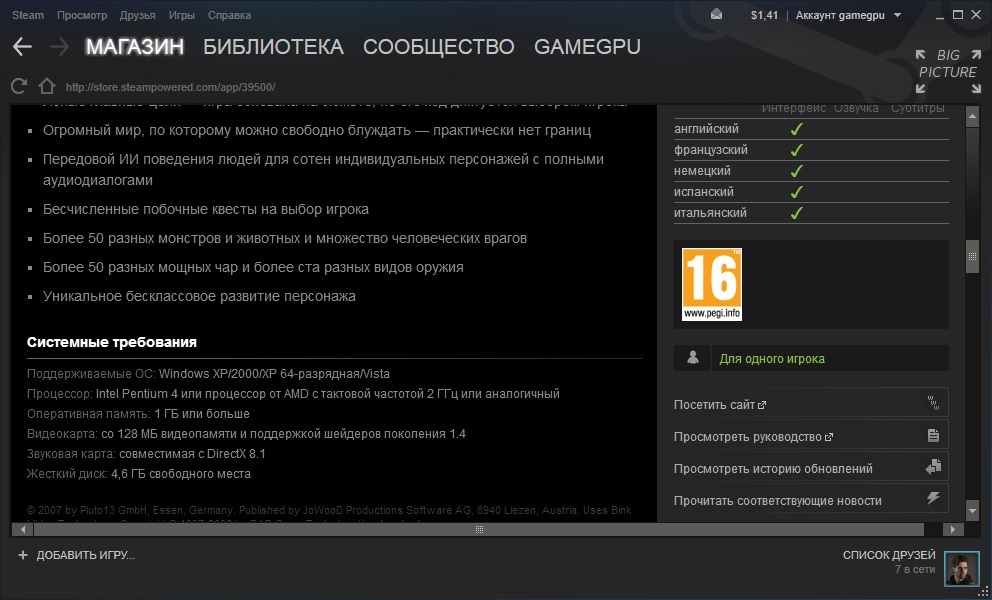Click the итальянский language row
992x600 pixels.
tap(811, 213)
